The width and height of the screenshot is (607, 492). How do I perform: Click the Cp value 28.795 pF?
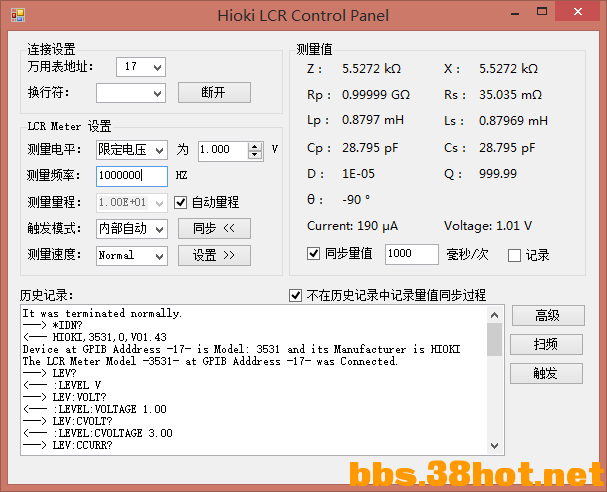coord(370,148)
